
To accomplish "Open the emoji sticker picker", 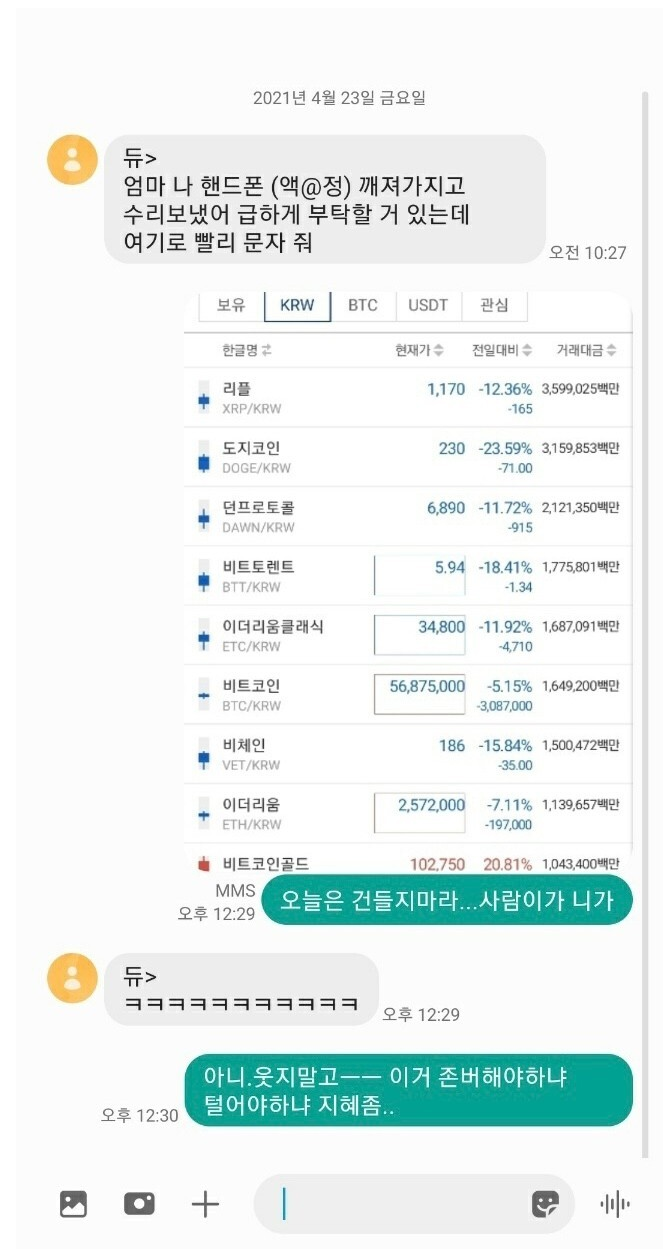I will (x=544, y=1204).
